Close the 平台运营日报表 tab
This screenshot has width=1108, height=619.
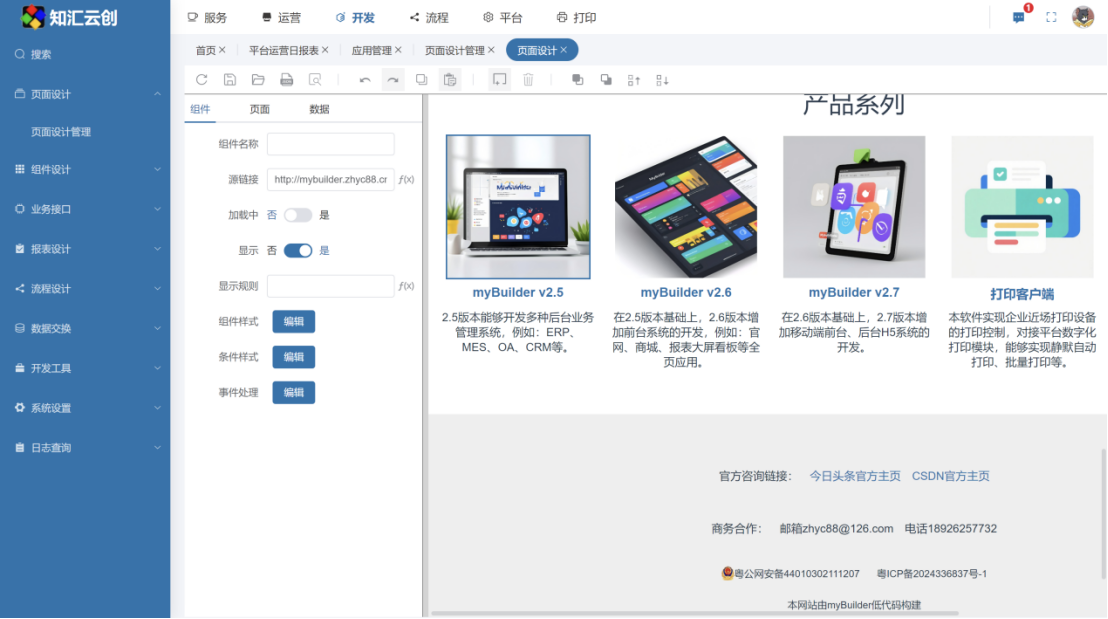325,50
